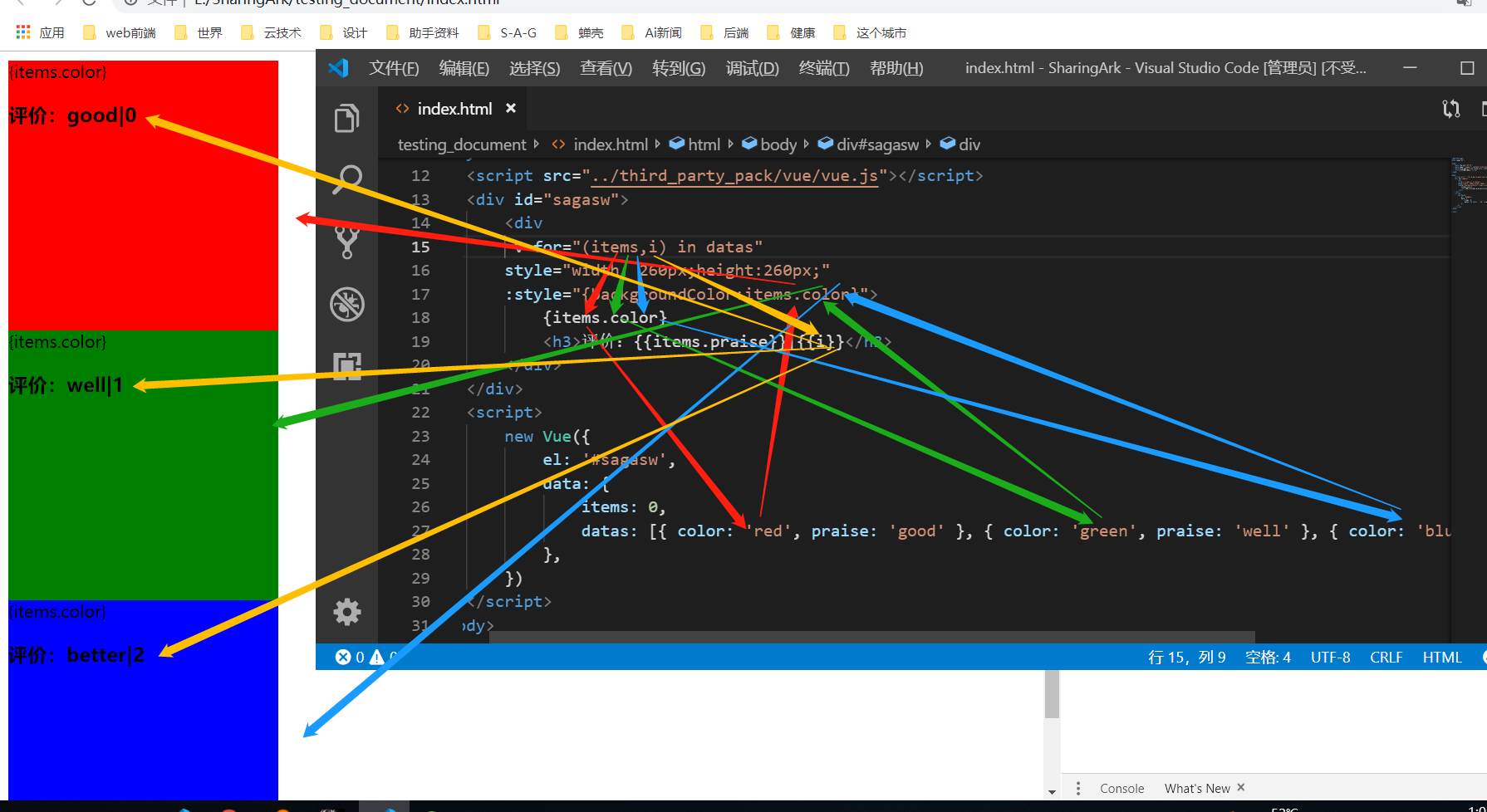The width and height of the screenshot is (1487, 812).
Task: Click line number 22 in the gutter
Action: (420, 412)
